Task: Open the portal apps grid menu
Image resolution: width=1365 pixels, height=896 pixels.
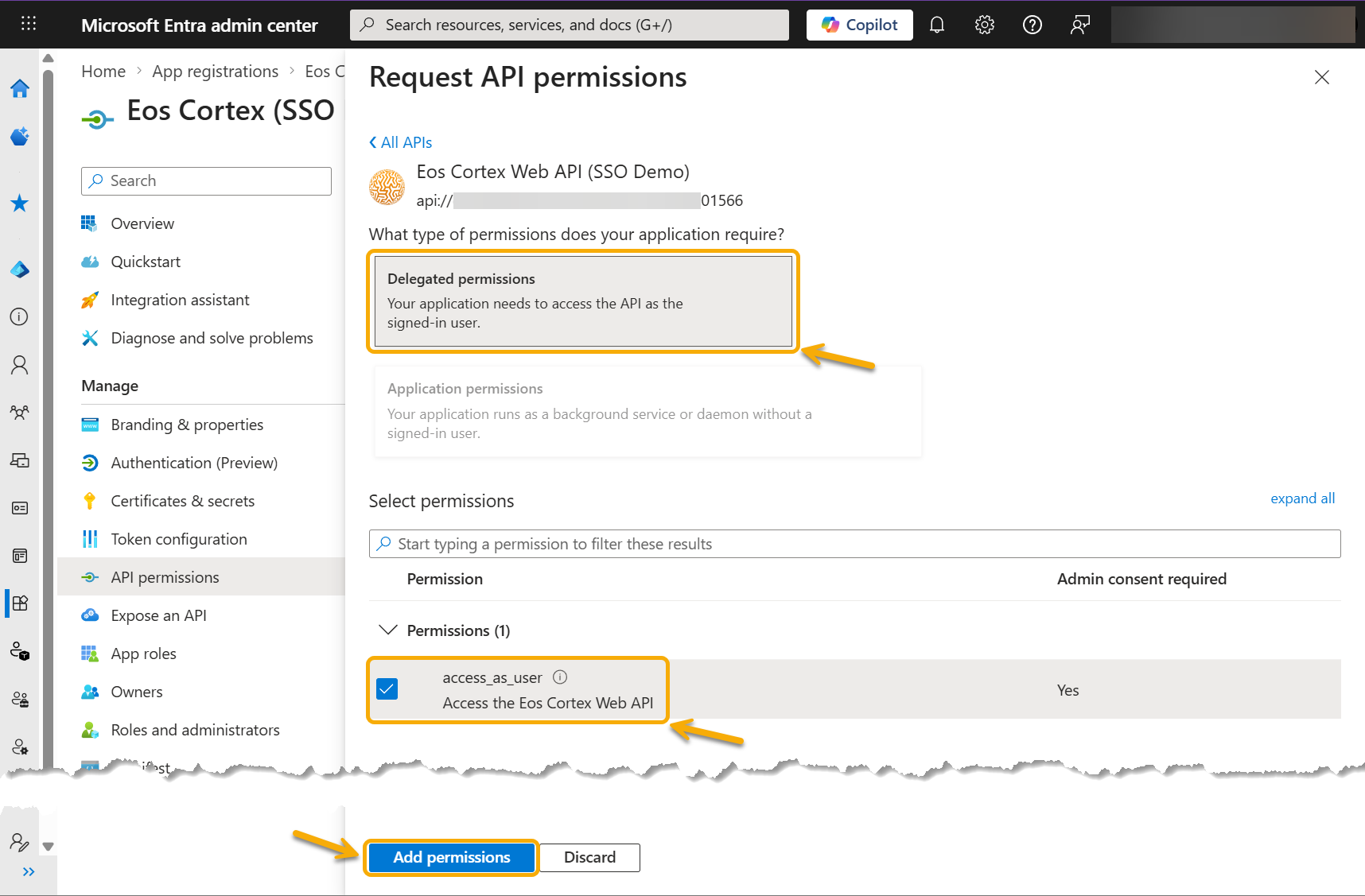Action: coord(29,24)
